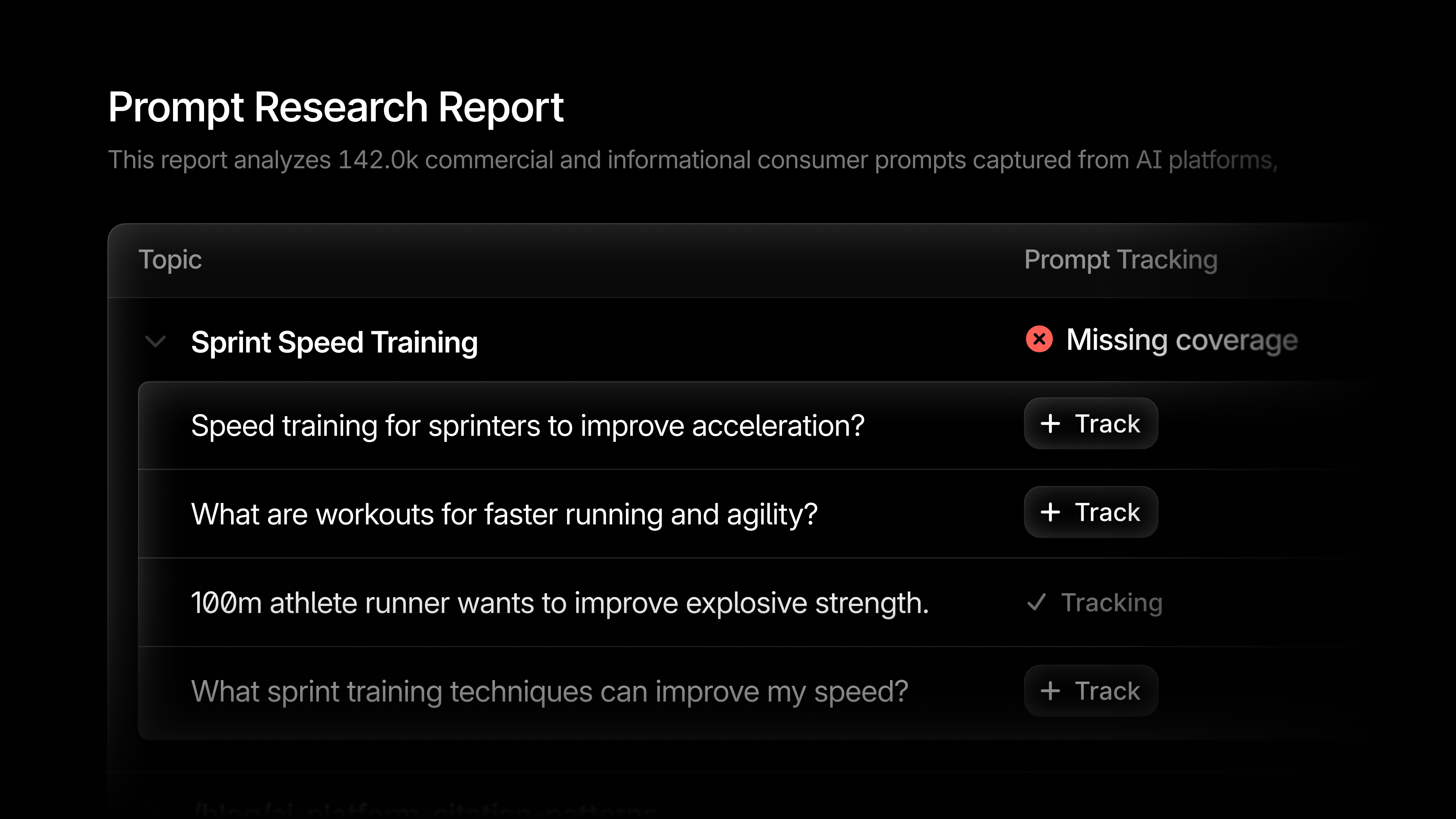The height and width of the screenshot is (819, 1456).
Task: Click the plus icon in first Track button
Action: [1050, 423]
